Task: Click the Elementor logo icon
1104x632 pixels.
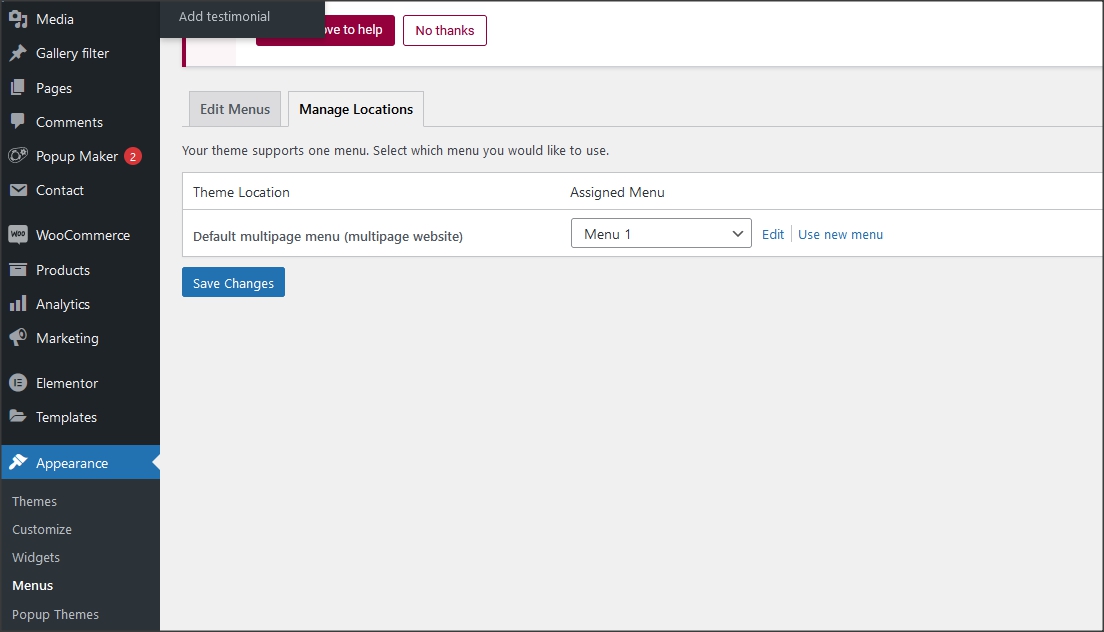Action: 18,383
